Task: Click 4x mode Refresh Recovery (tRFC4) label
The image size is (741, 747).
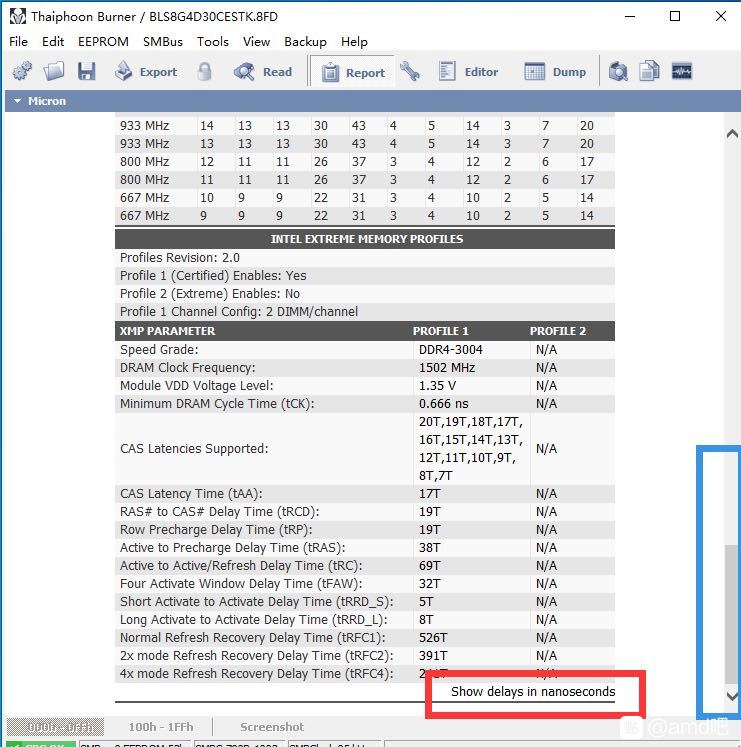Action: [257, 674]
